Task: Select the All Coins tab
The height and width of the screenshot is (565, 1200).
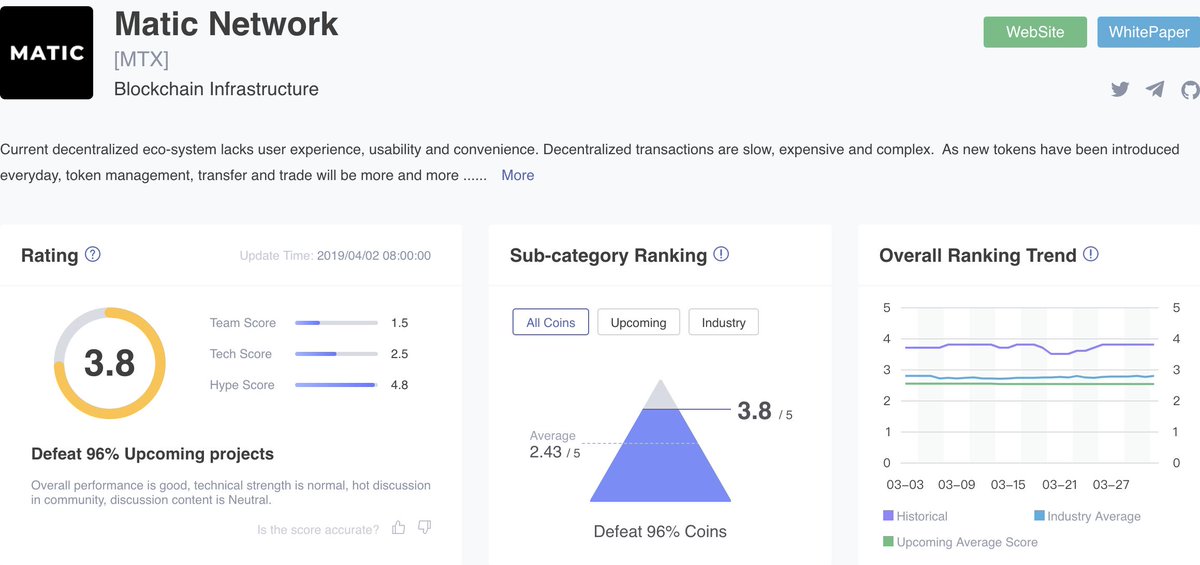Action: point(551,322)
